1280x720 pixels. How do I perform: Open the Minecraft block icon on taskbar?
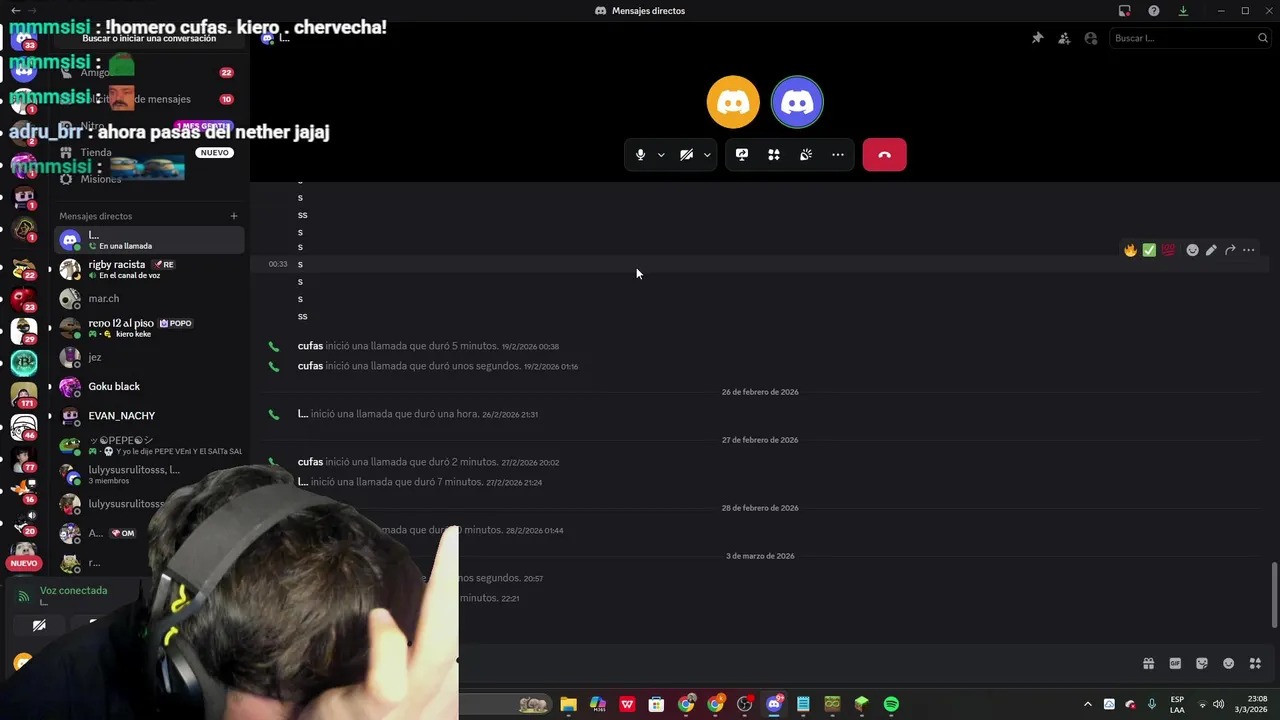click(x=861, y=704)
